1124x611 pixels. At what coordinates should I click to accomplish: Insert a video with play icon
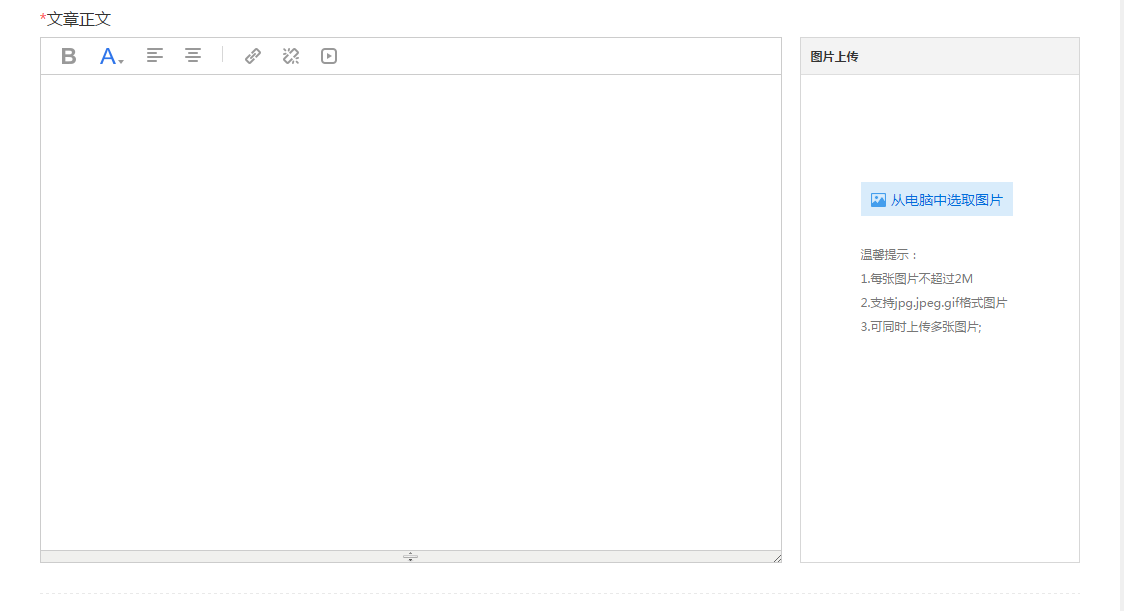coord(329,56)
